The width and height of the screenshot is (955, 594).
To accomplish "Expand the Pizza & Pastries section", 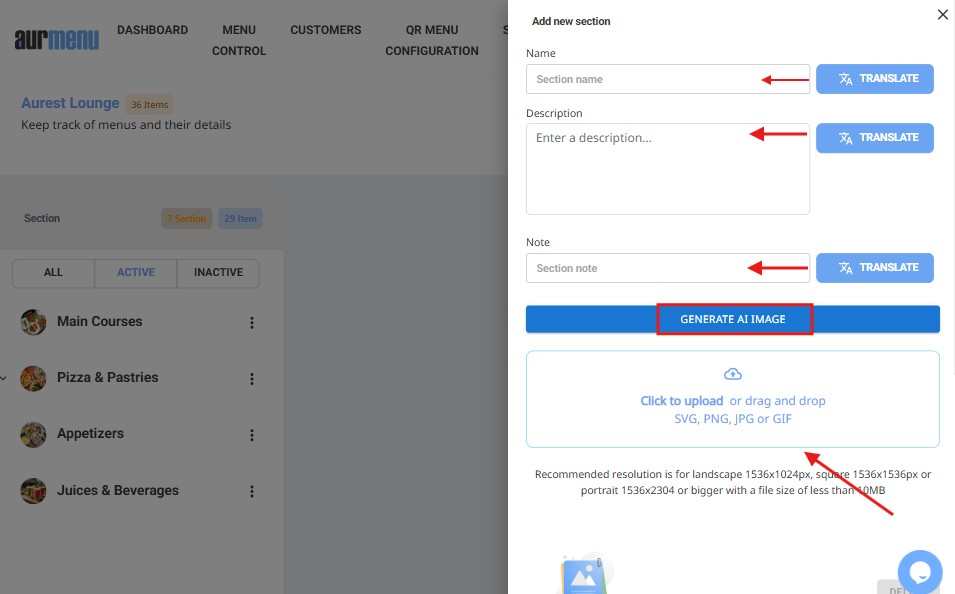I will 4,378.
